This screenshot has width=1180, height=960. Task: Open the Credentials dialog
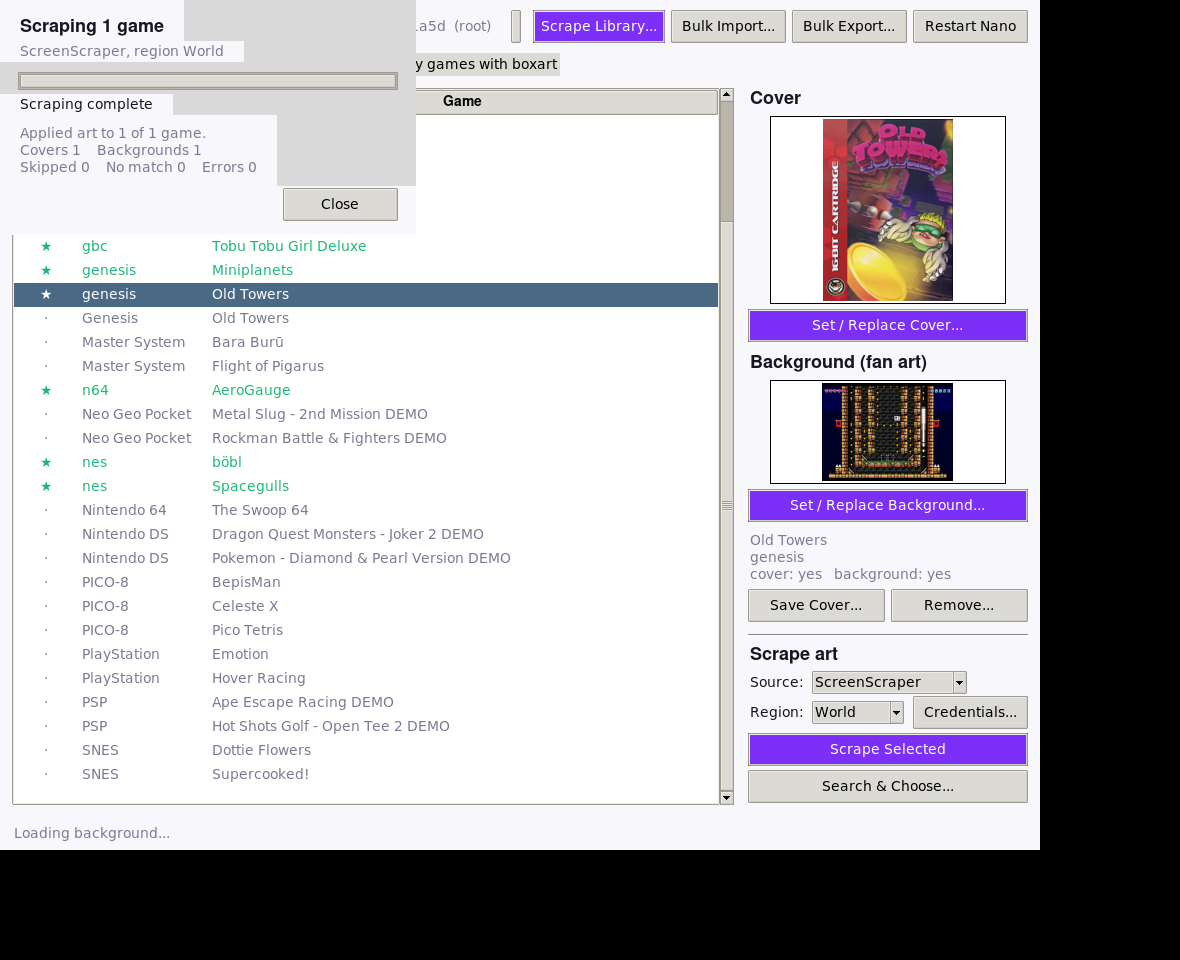click(970, 712)
